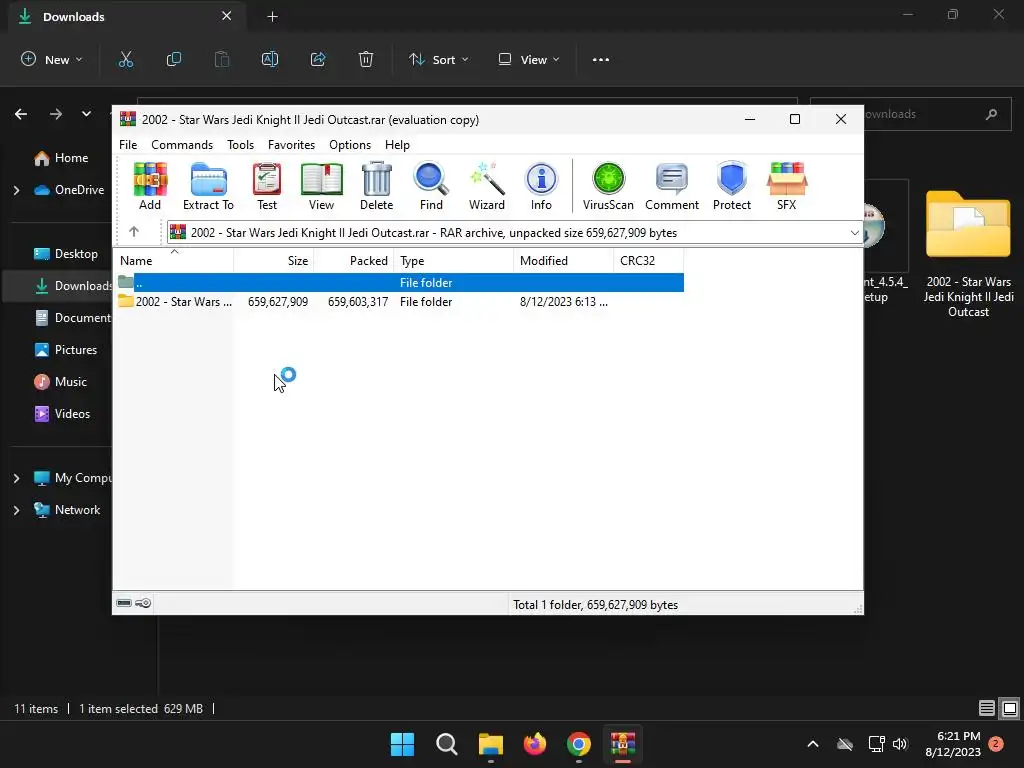Click the Protect shield icon
Screen dimensions: 1024x768
[x=731, y=186]
